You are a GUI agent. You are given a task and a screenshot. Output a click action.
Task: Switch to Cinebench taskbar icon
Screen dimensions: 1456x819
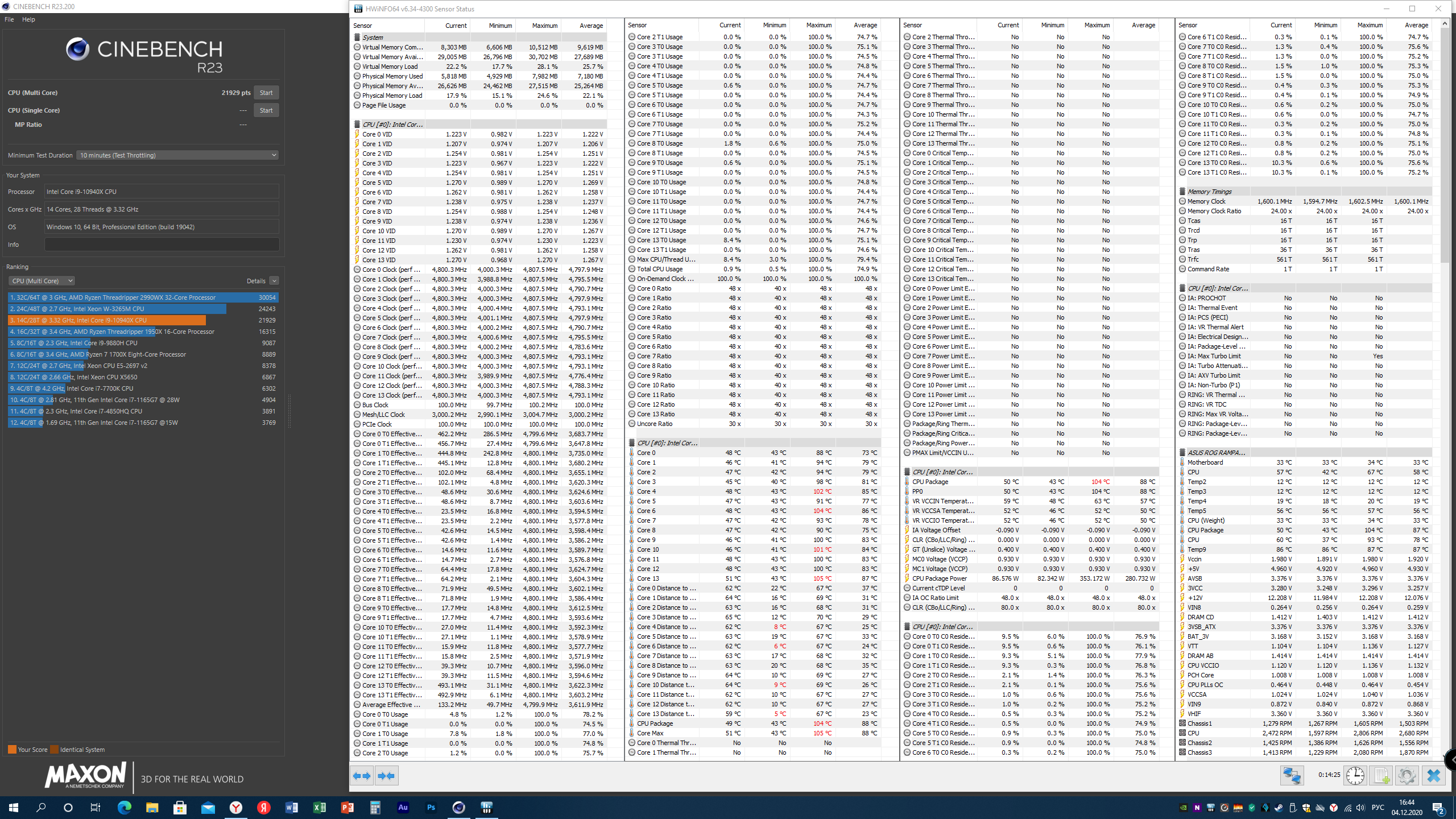coord(458,808)
